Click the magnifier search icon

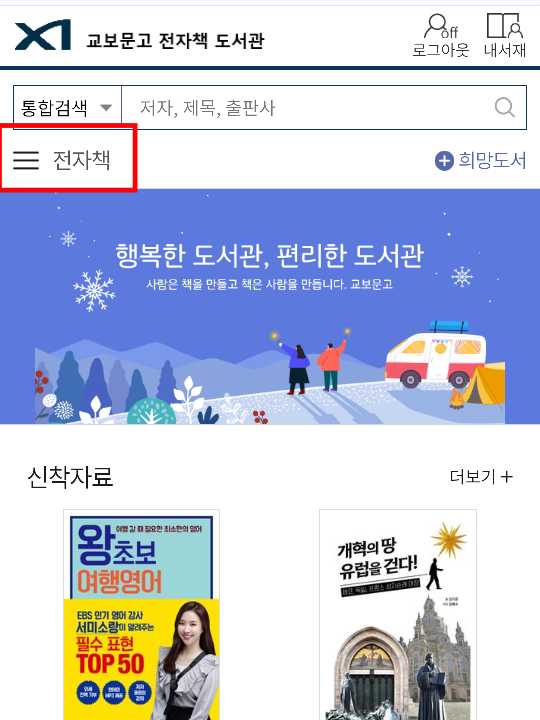click(504, 107)
